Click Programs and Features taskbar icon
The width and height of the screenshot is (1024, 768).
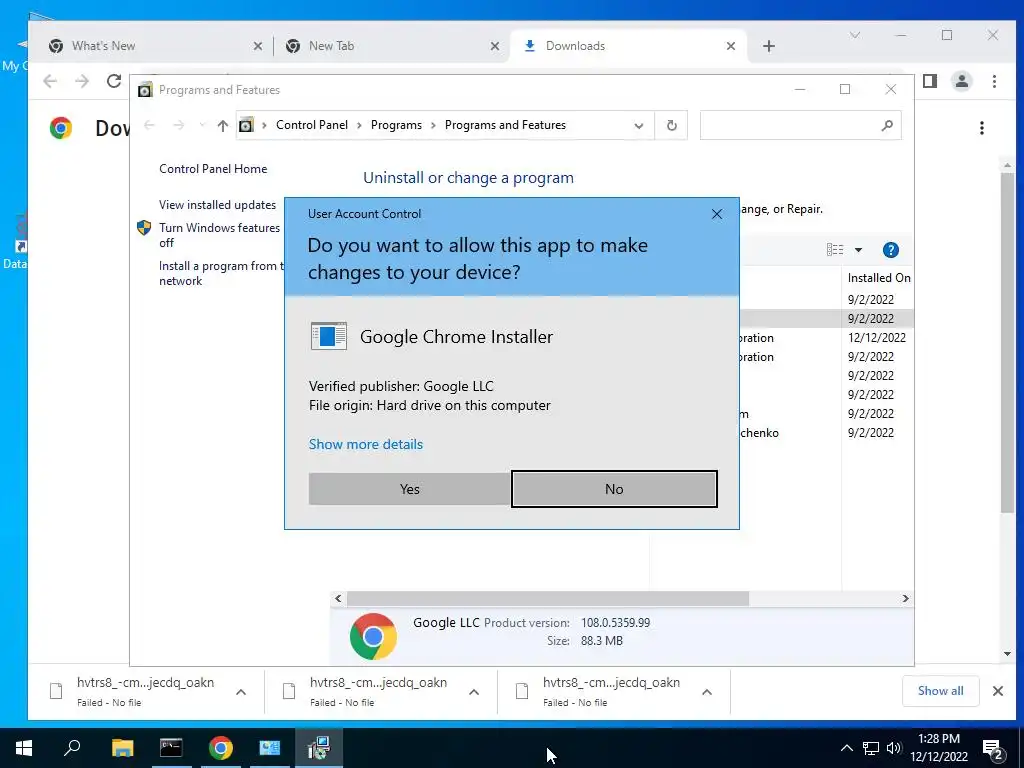[x=319, y=748]
